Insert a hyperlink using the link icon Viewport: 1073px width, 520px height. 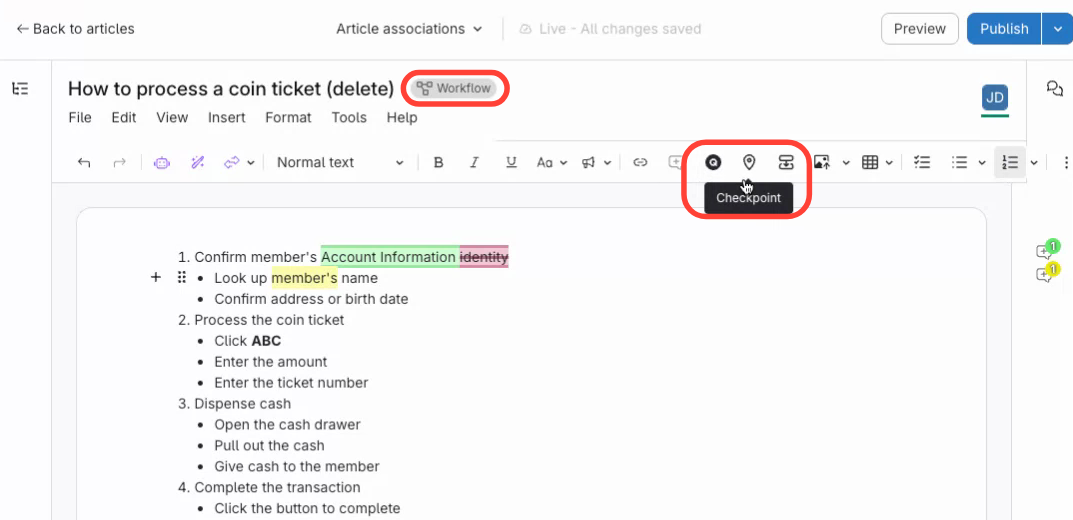click(641, 162)
